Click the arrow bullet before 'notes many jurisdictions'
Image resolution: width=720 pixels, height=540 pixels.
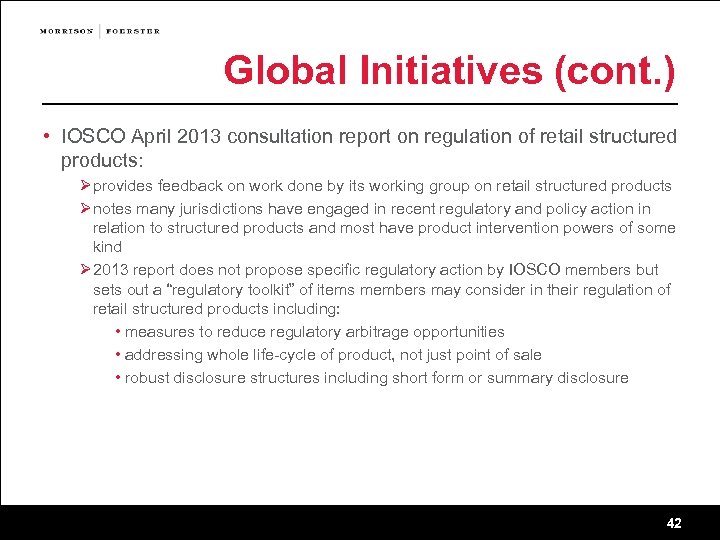point(85,208)
